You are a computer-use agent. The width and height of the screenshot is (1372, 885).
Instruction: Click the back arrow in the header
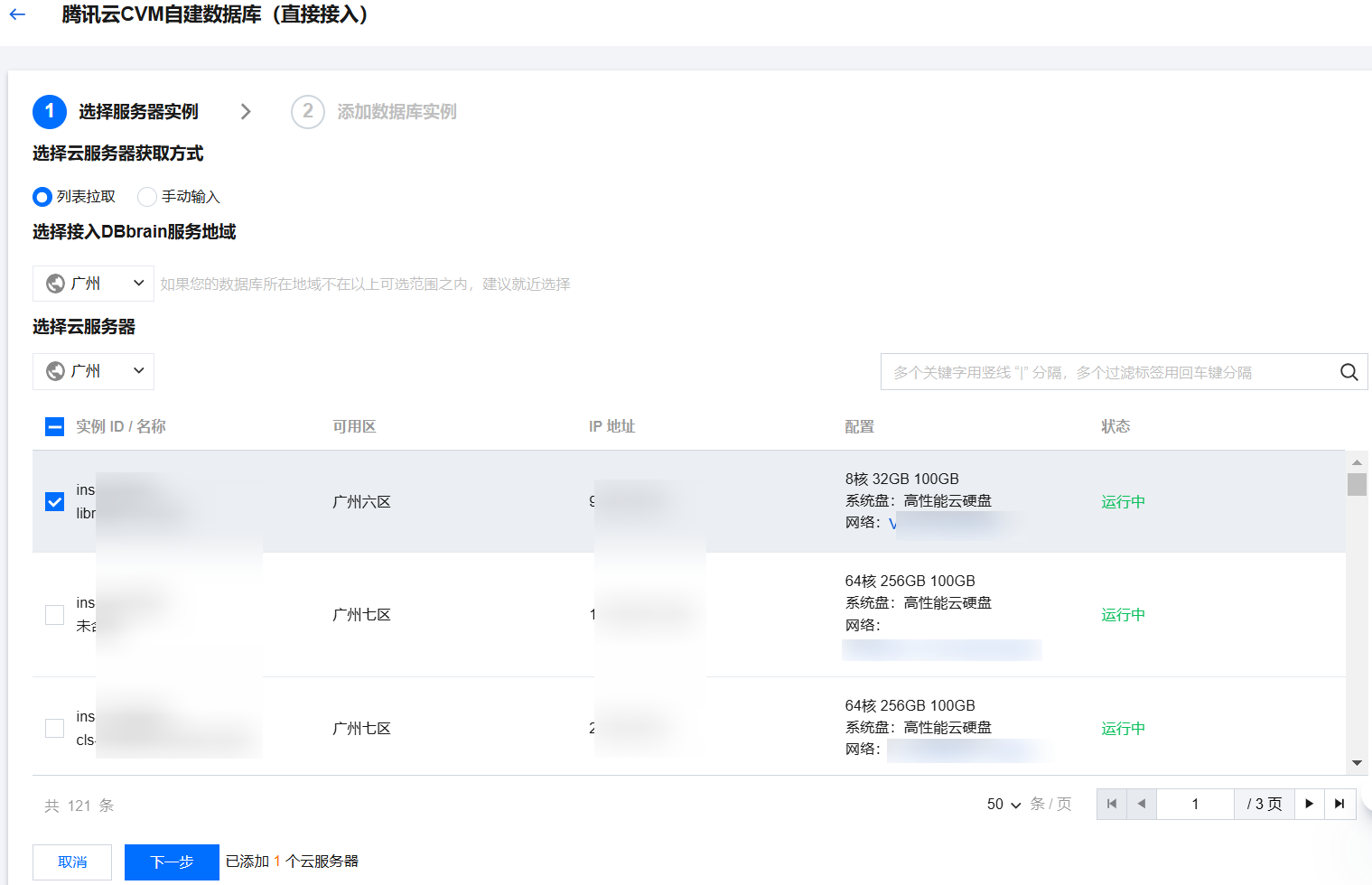point(17,14)
